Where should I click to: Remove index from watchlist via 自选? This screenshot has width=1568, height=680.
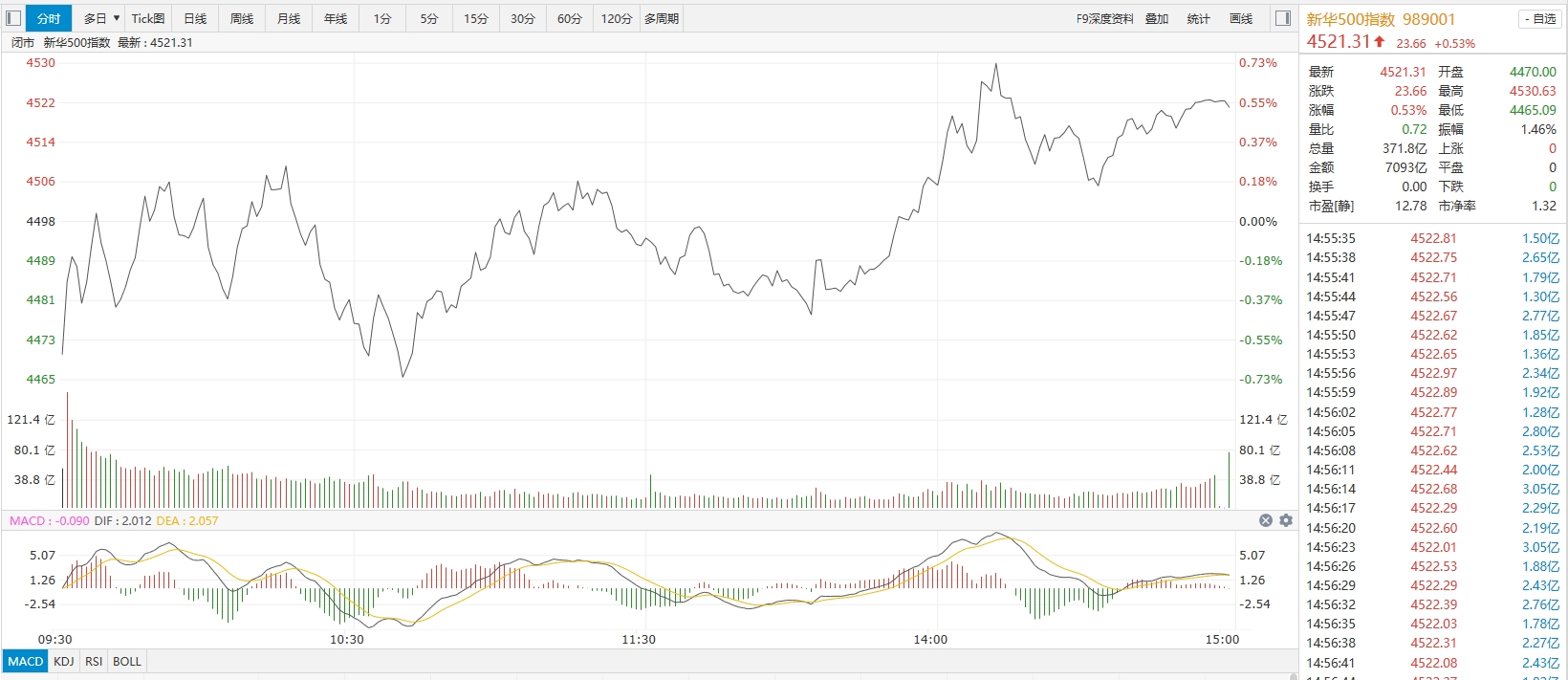tap(1538, 19)
